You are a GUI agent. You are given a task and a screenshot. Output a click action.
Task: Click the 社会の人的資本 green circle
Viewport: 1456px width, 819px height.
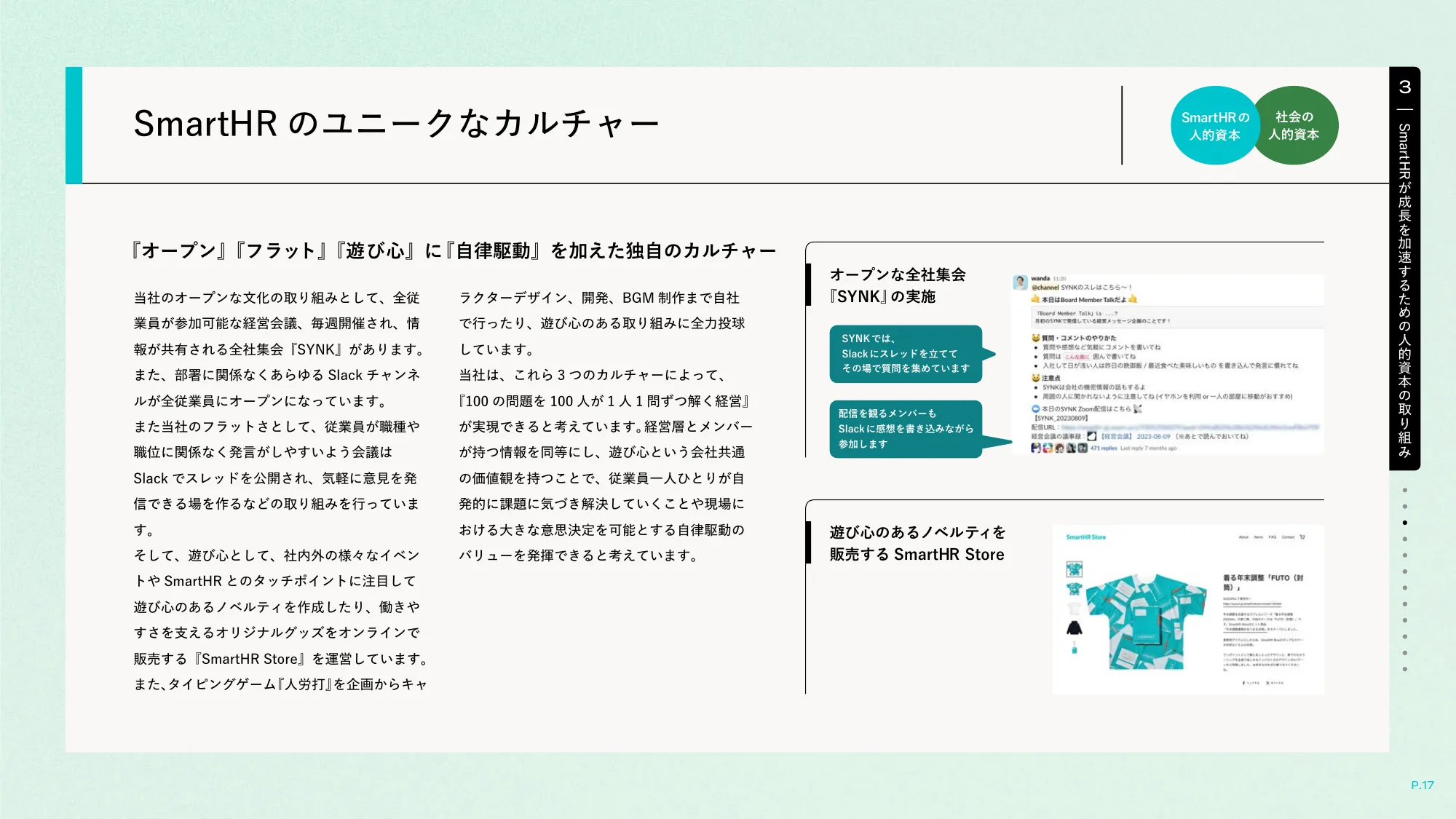tap(1298, 125)
